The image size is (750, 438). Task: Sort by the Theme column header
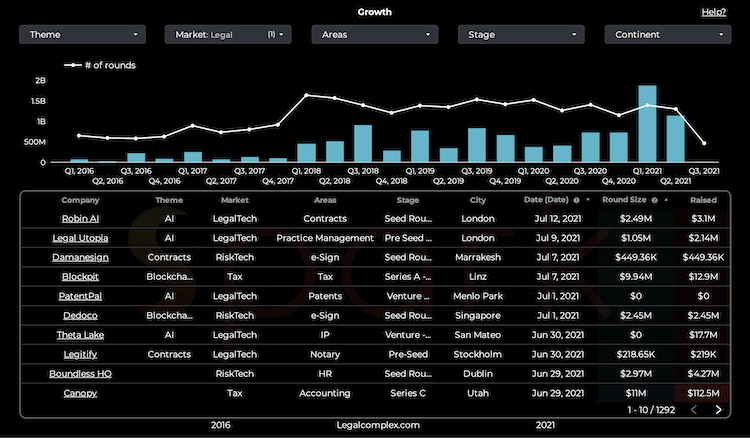tap(169, 200)
